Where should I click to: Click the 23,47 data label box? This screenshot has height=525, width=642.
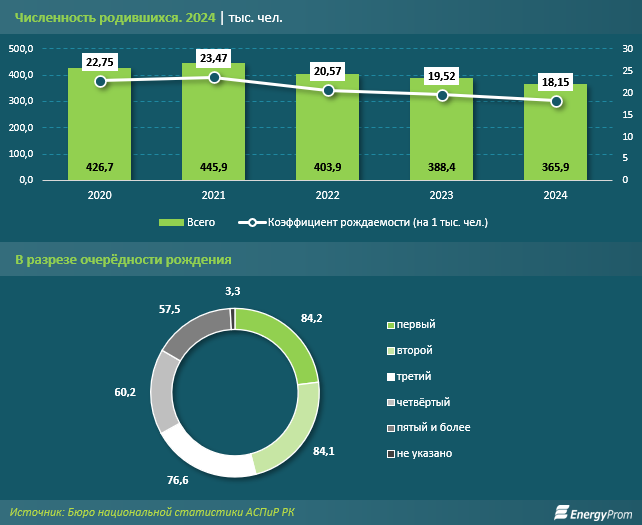(213, 58)
